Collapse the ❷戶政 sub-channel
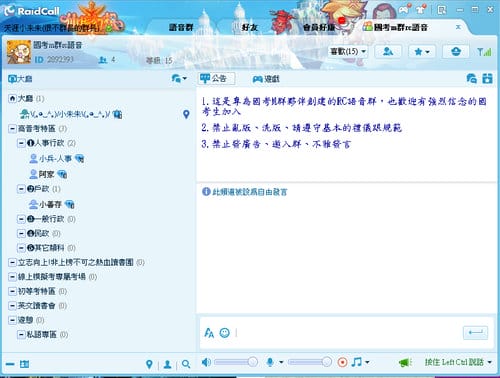500x378 pixels. pos(21,189)
